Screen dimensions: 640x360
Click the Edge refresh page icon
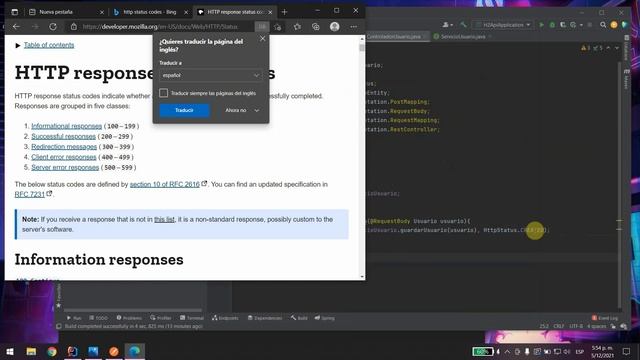(x=53, y=27)
